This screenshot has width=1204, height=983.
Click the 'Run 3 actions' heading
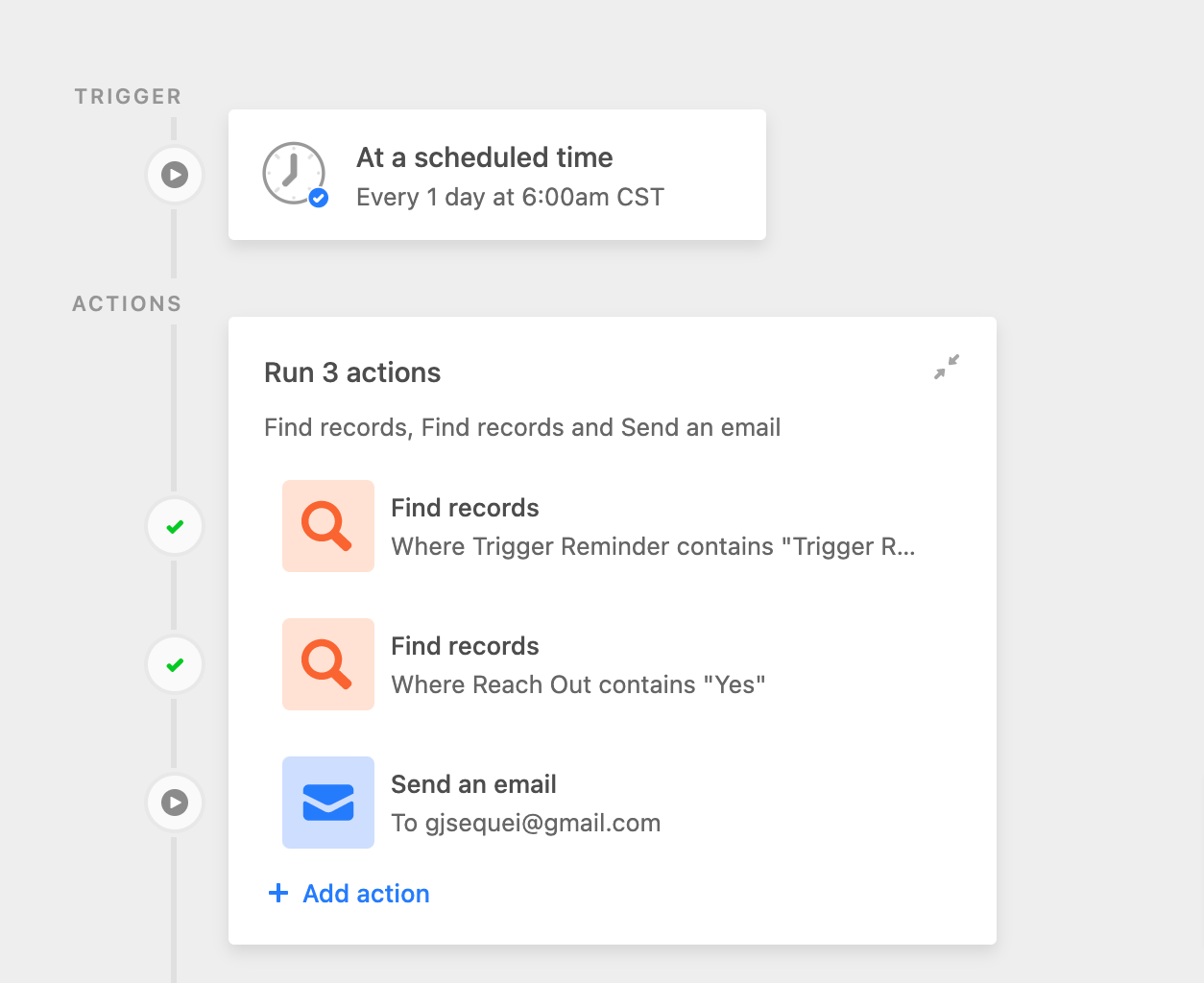click(352, 372)
